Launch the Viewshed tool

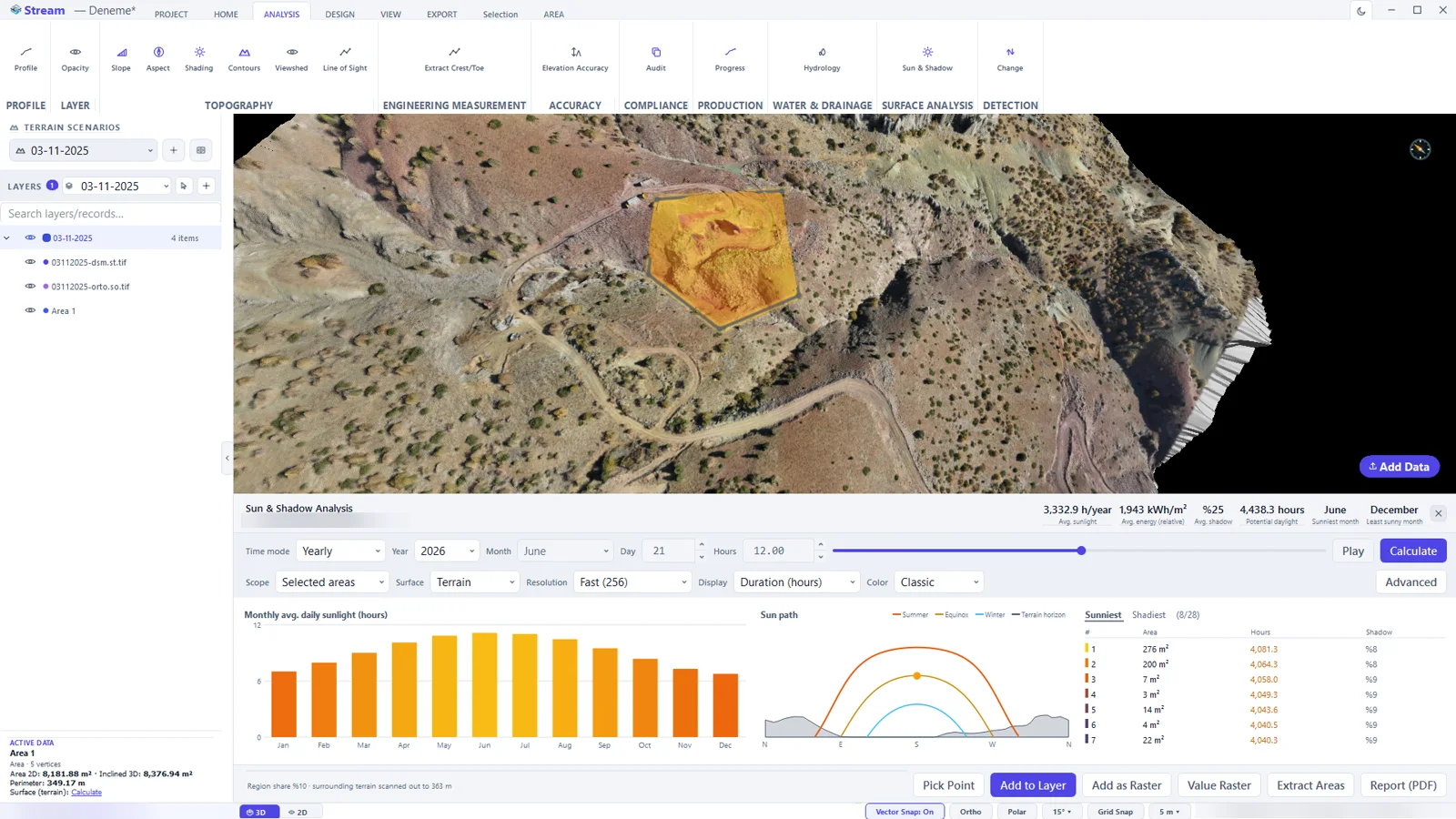[x=291, y=59]
